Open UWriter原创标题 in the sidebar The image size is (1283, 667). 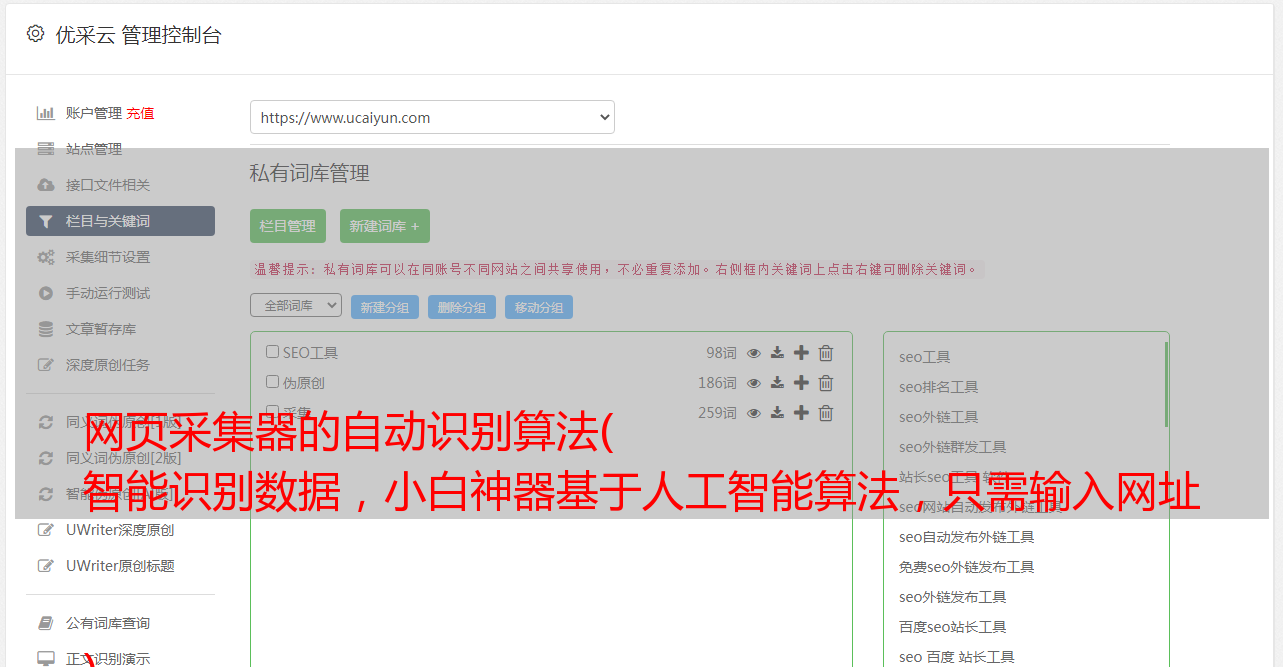point(120,566)
